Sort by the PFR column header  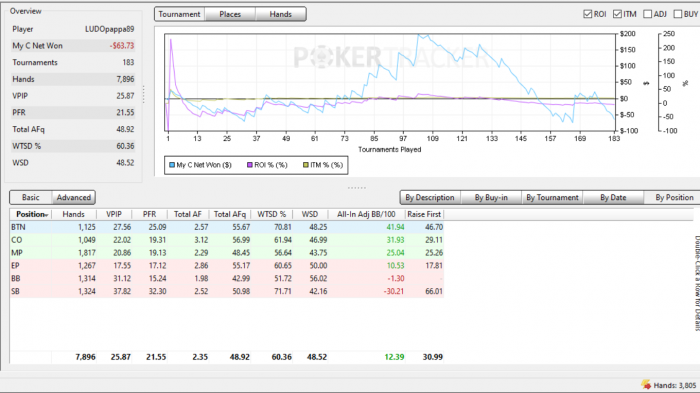point(149,214)
